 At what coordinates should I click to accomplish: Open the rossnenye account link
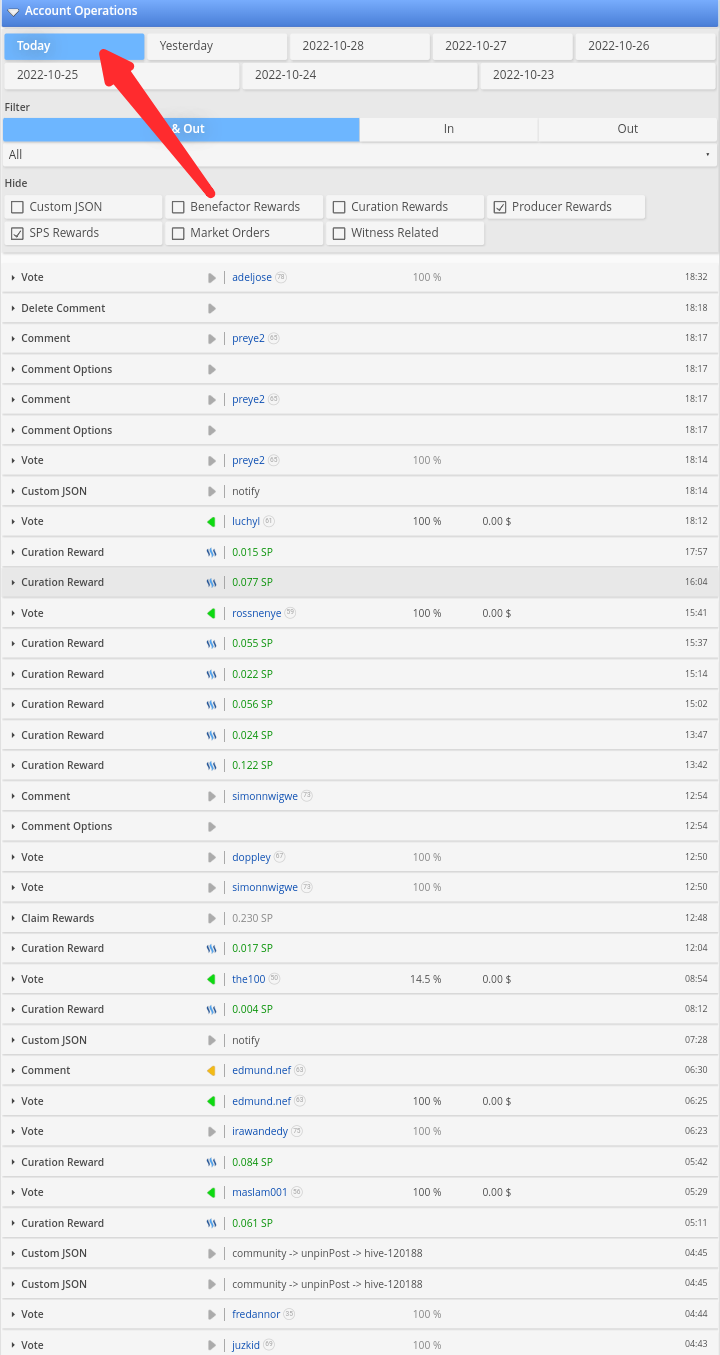click(x=256, y=613)
